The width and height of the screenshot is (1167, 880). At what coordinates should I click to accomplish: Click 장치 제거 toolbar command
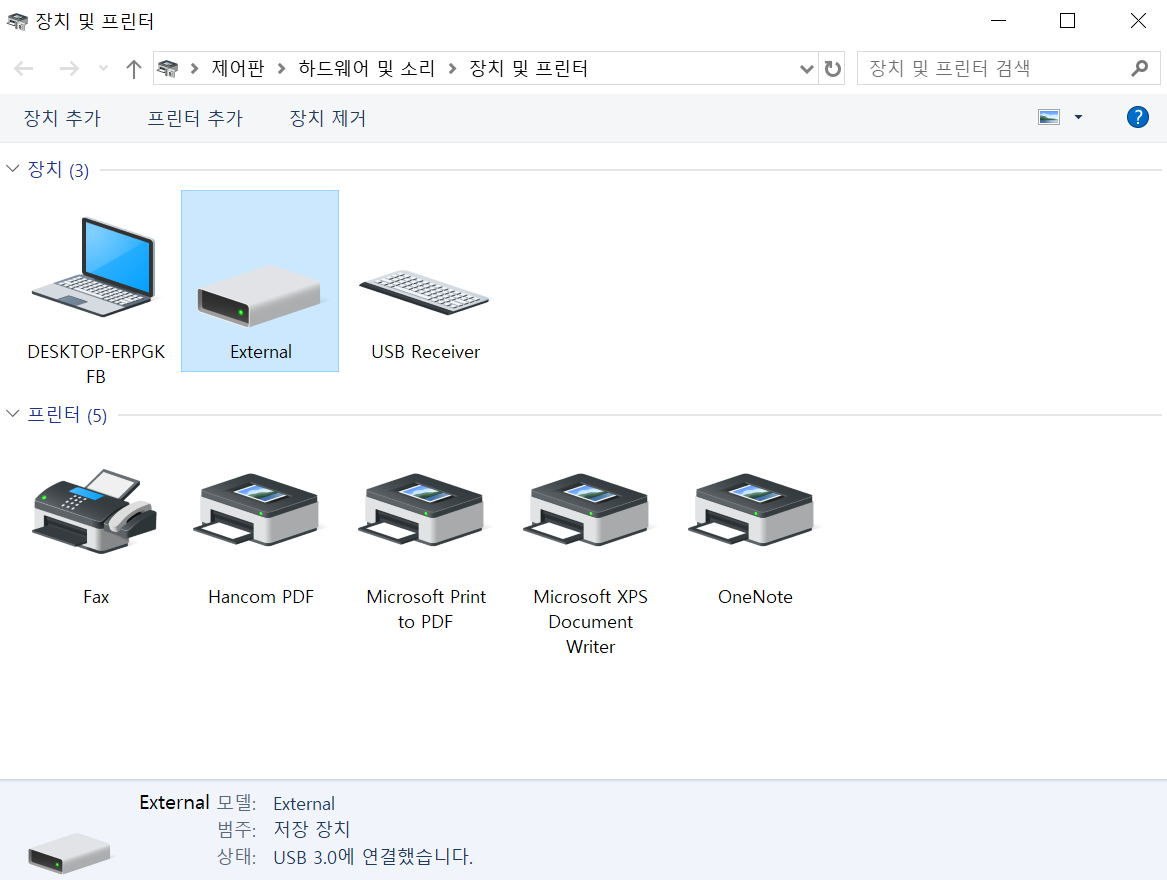pos(327,118)
